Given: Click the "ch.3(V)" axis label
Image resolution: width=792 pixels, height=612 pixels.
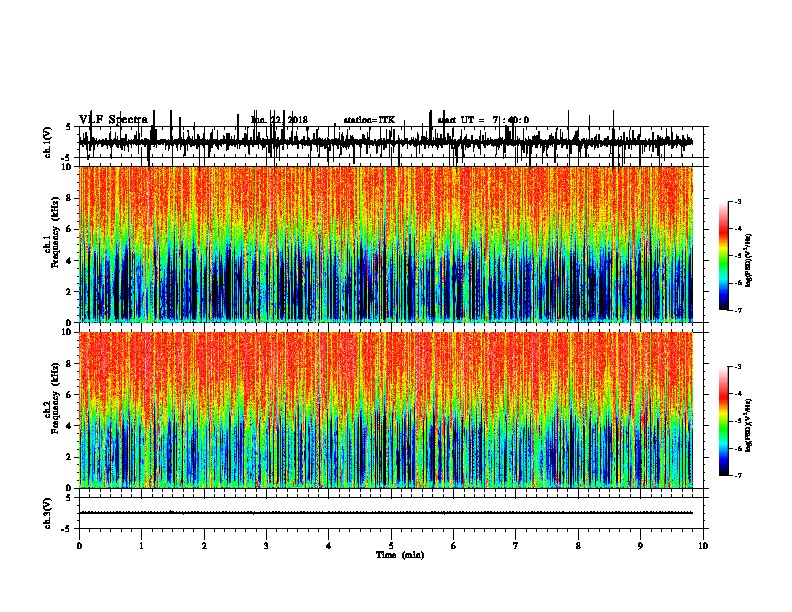Looking at the screenshot, I should 48,513.
